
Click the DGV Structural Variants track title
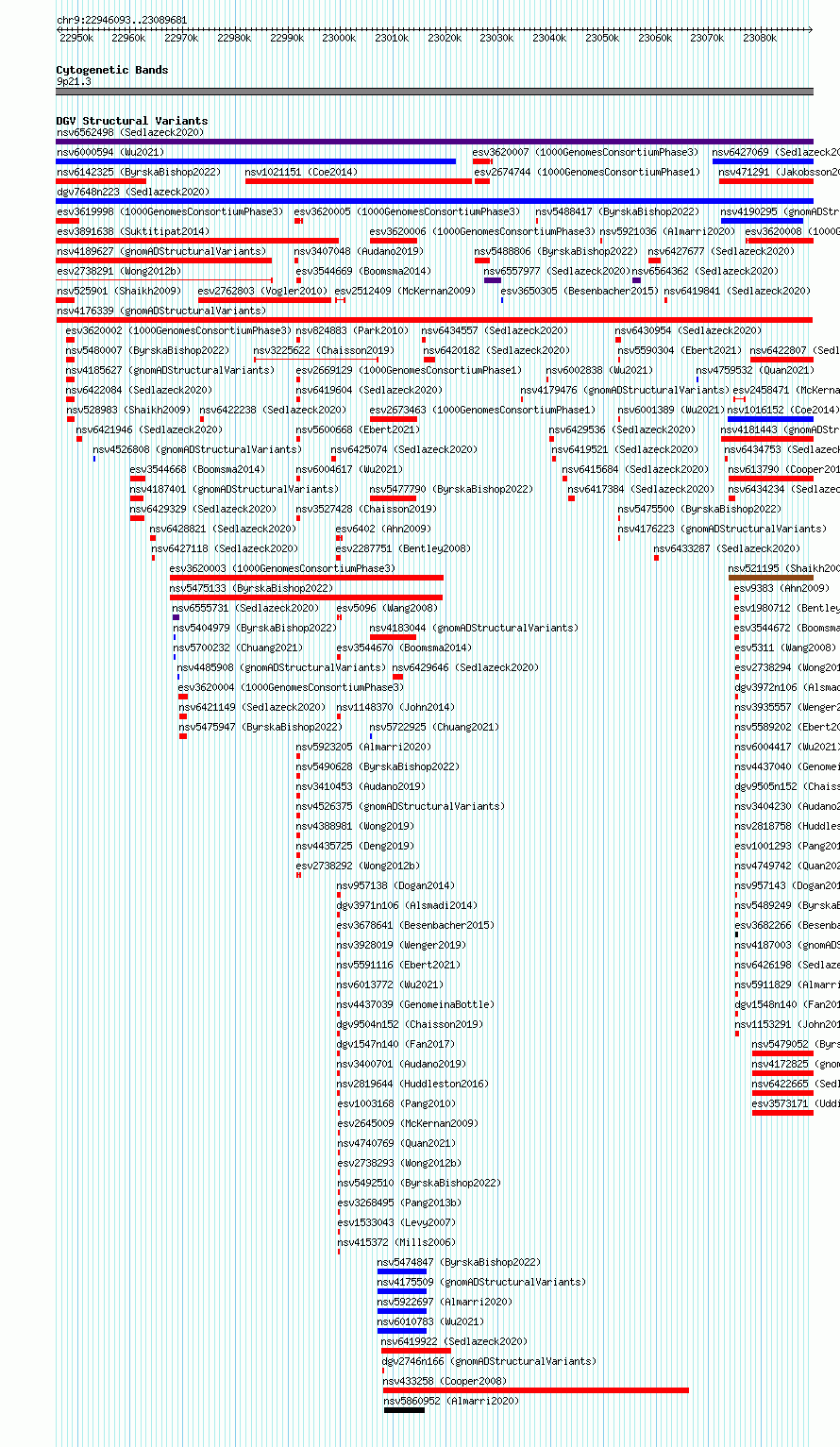pyautogui.click(x=131, y=121)
